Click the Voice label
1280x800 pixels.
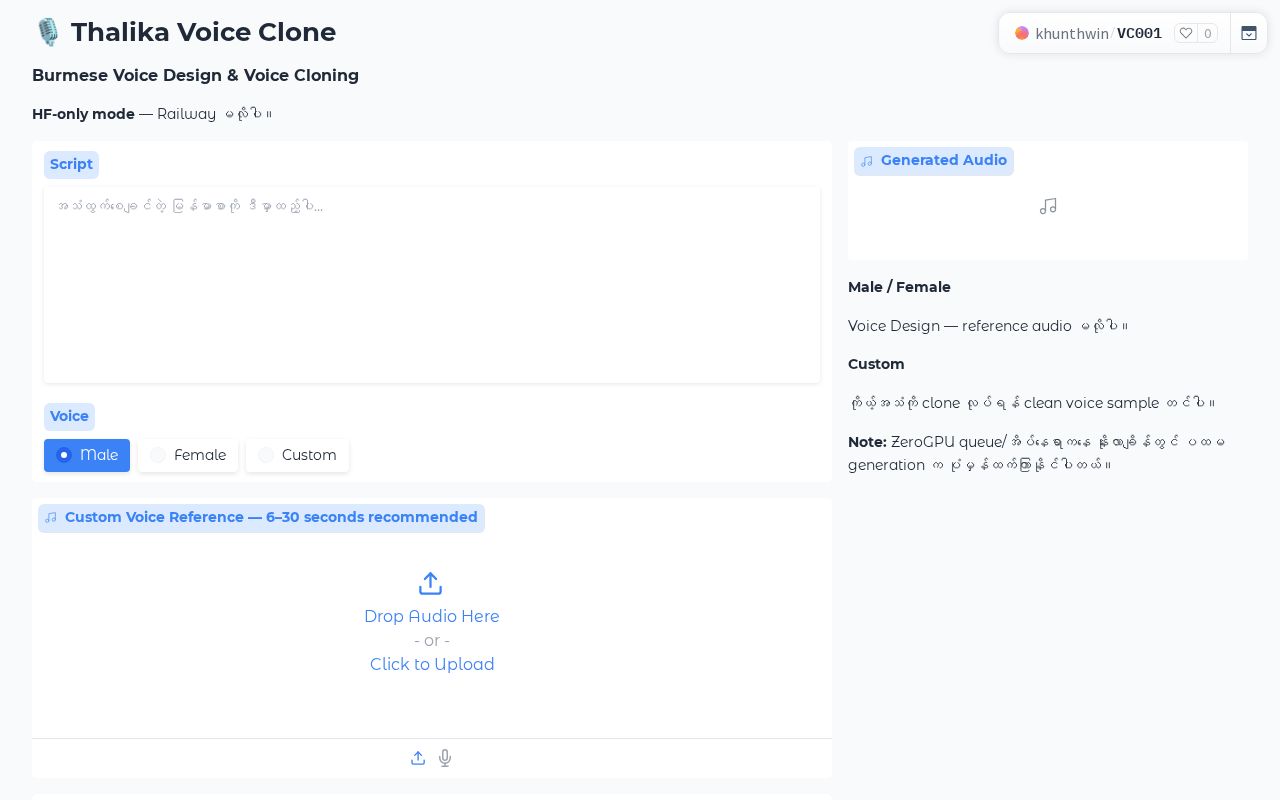(x=69, y=416)
